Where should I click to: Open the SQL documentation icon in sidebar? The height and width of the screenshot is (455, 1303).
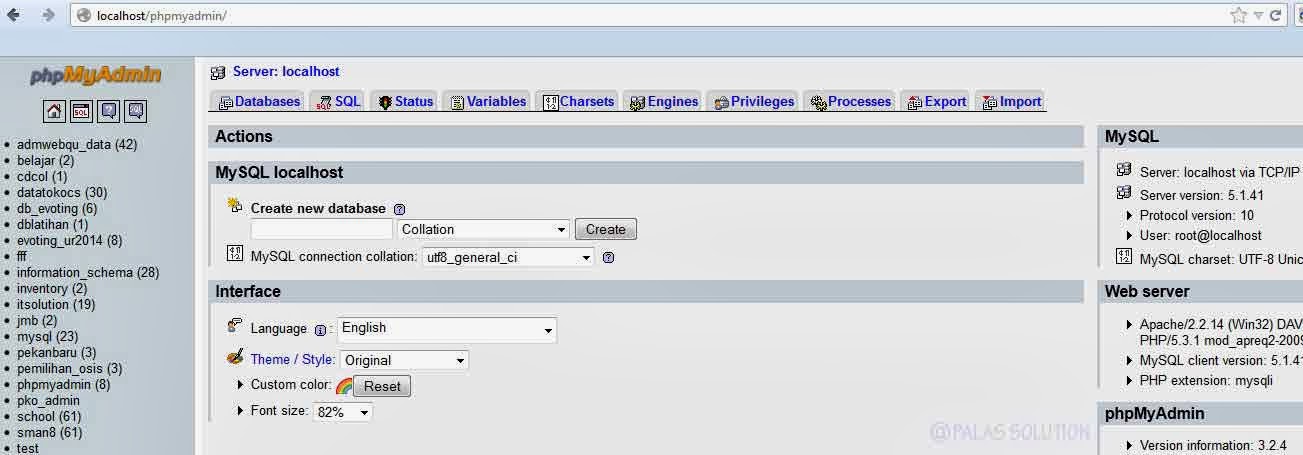point(136,111)
